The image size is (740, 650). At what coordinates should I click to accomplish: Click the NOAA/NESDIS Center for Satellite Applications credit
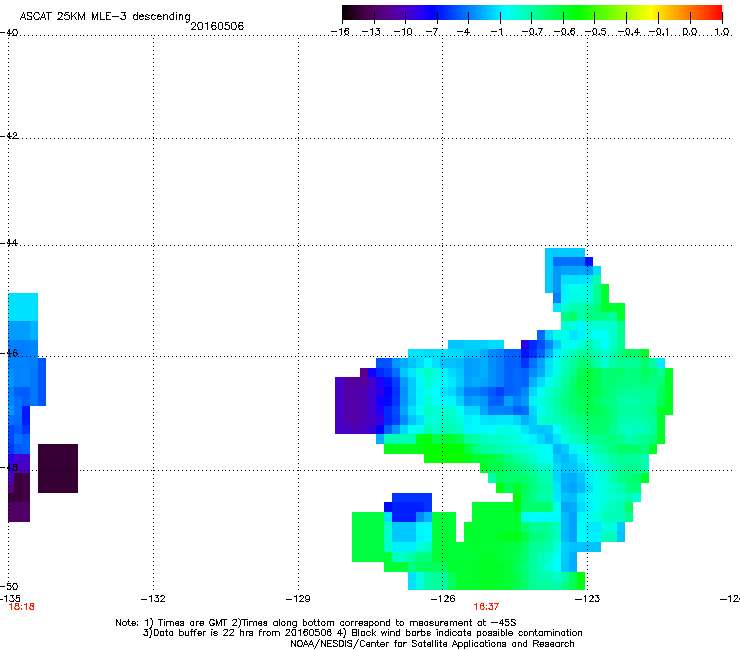432,644
